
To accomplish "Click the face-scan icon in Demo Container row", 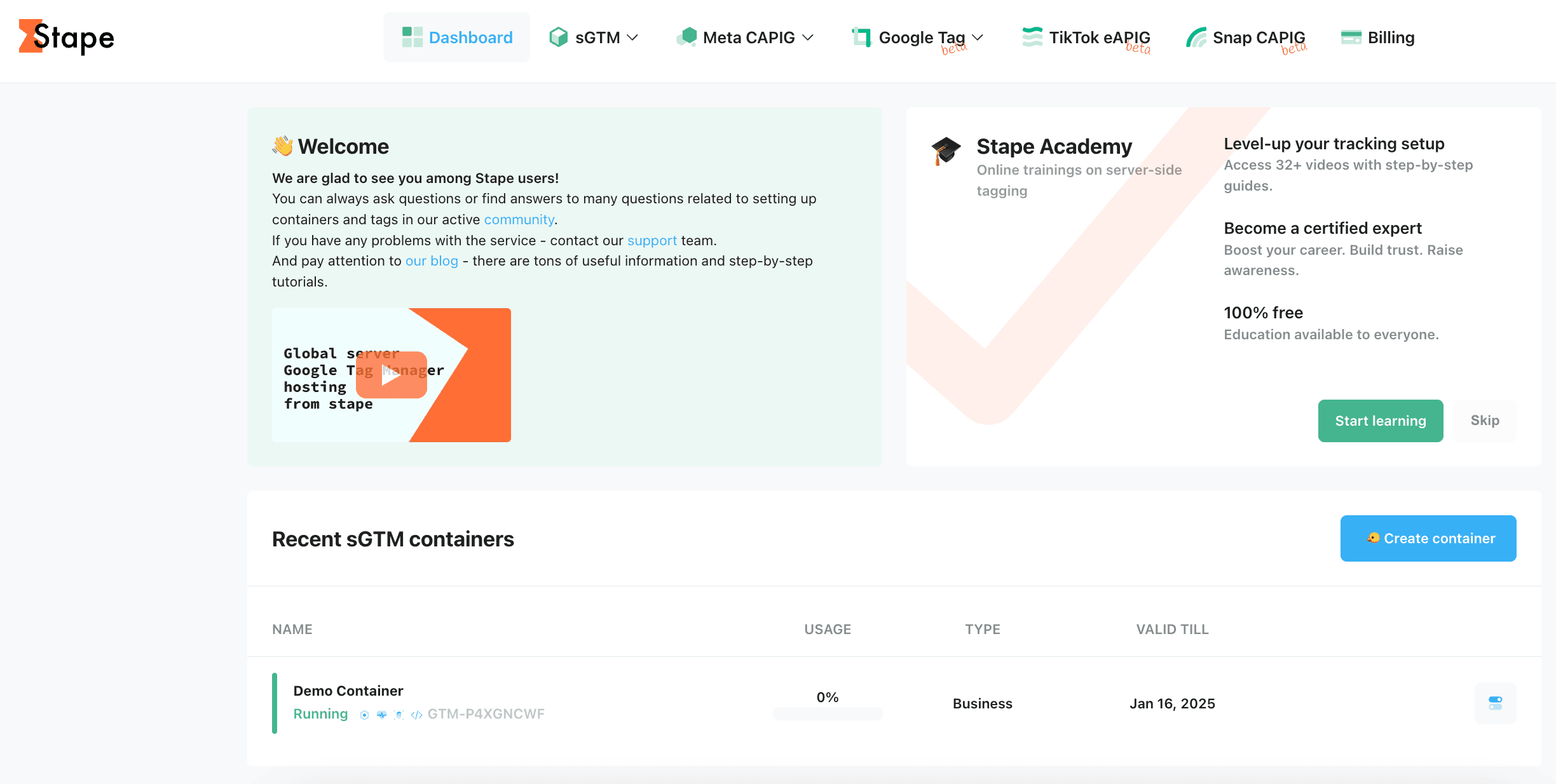I will (x=399, y=715).
